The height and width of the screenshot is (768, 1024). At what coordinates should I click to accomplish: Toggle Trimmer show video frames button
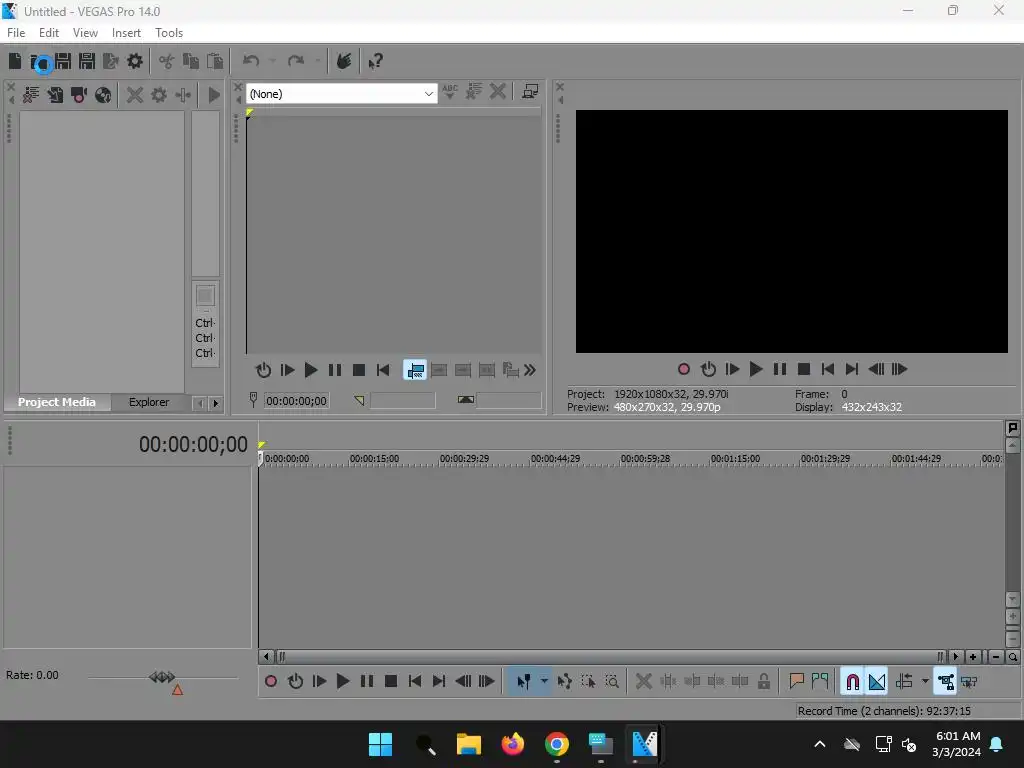pos(415,370)
